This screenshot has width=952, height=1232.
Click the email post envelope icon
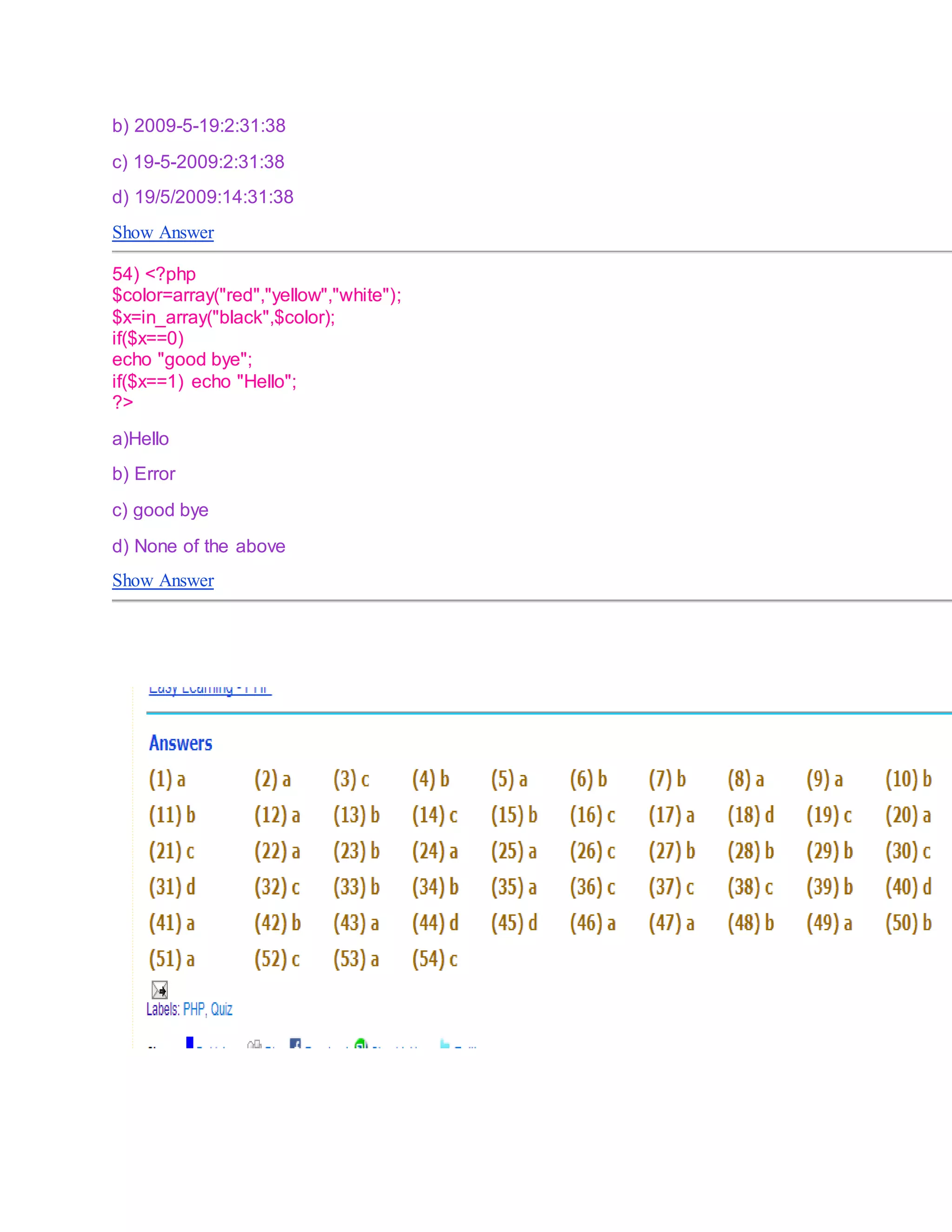pos(159,989)
